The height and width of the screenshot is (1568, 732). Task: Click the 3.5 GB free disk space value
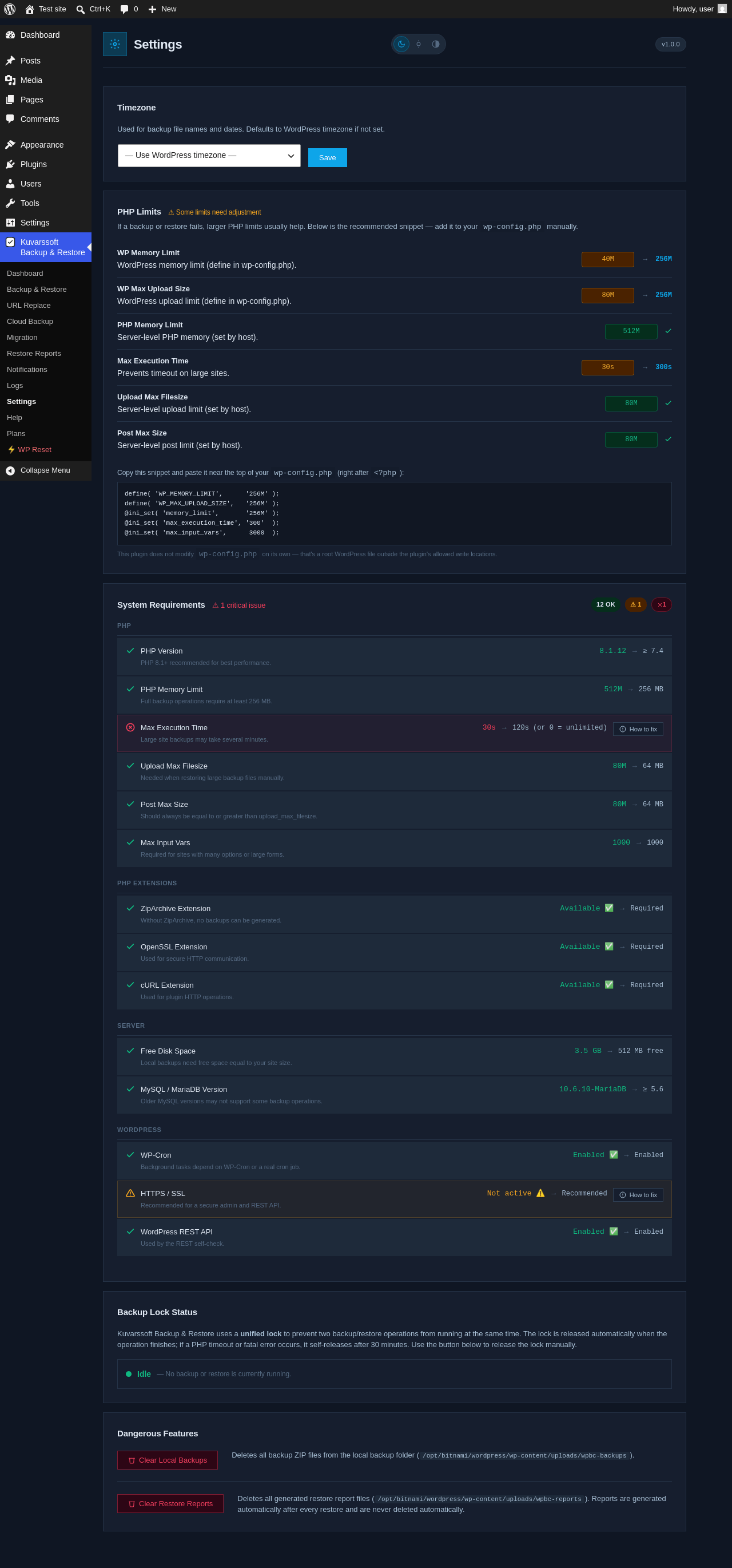(x=588, y=1051)
